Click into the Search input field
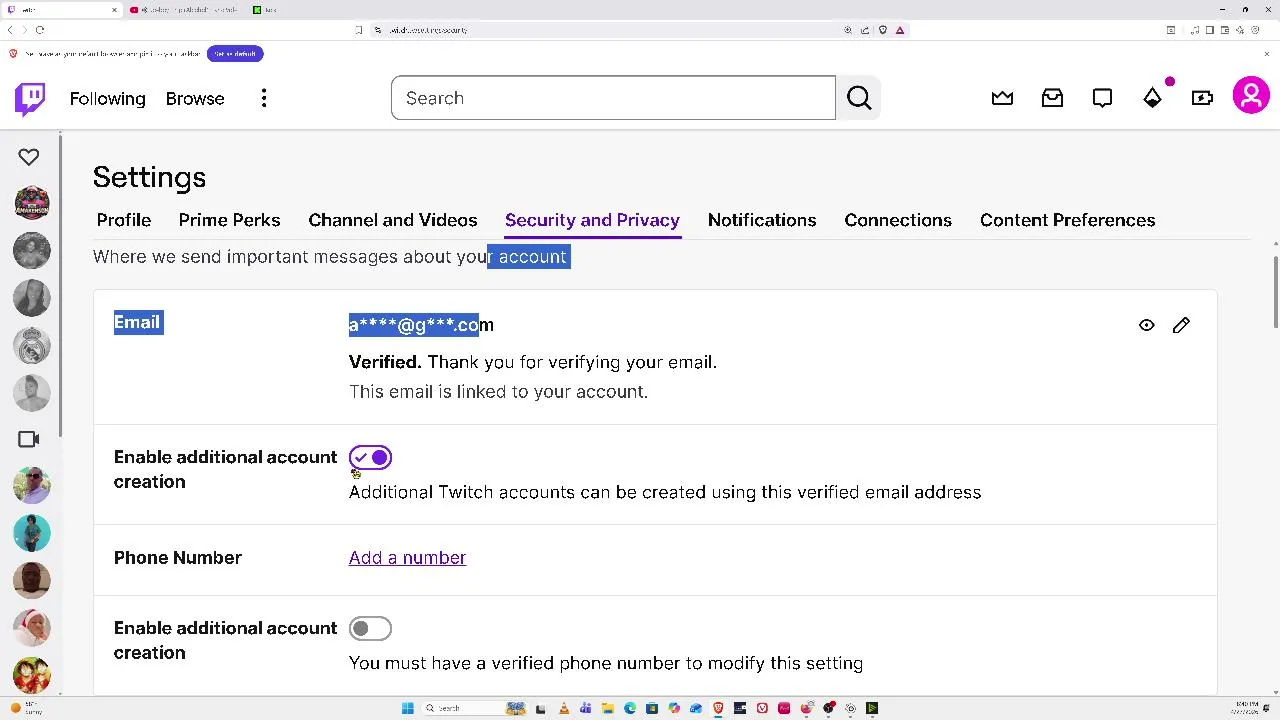This screenshot has height=720, width=1280. pyautogui.click(x=612, y=98)
